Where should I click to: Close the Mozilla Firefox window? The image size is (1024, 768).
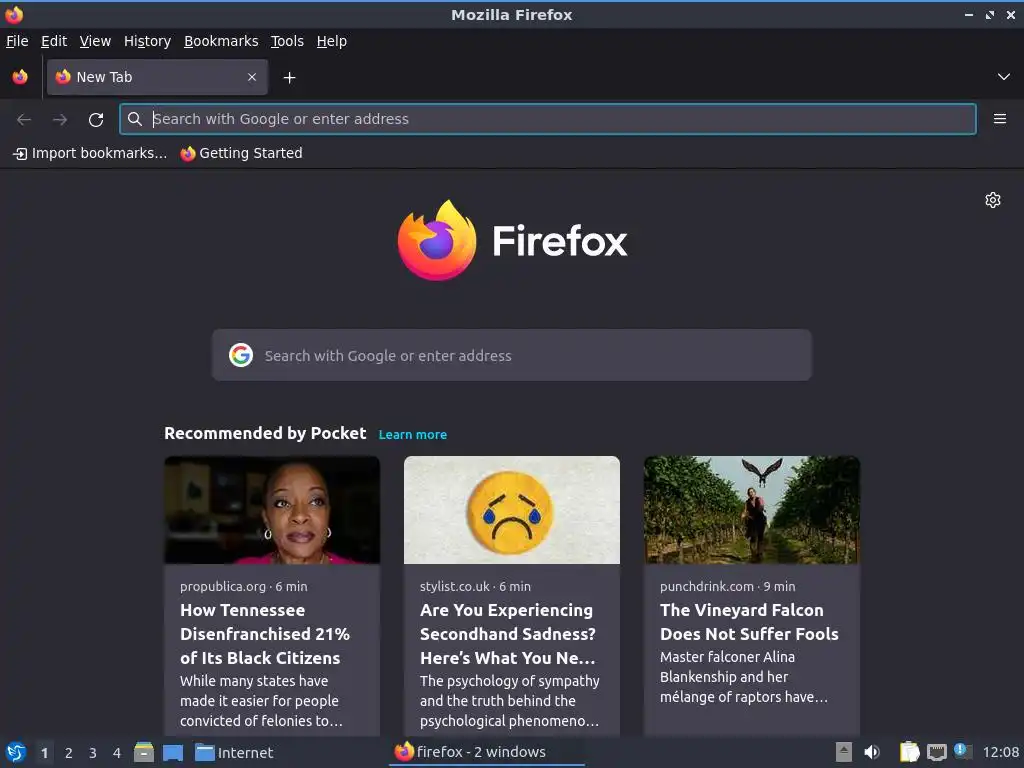coord(1010,14)
